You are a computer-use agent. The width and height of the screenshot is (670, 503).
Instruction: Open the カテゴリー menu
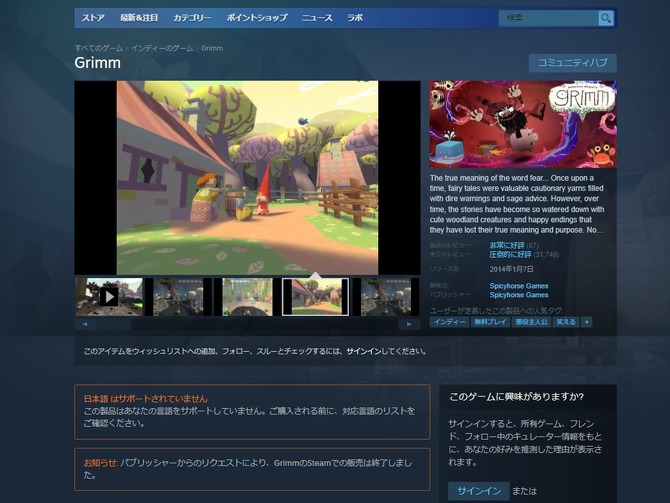(x=192, y=18)
